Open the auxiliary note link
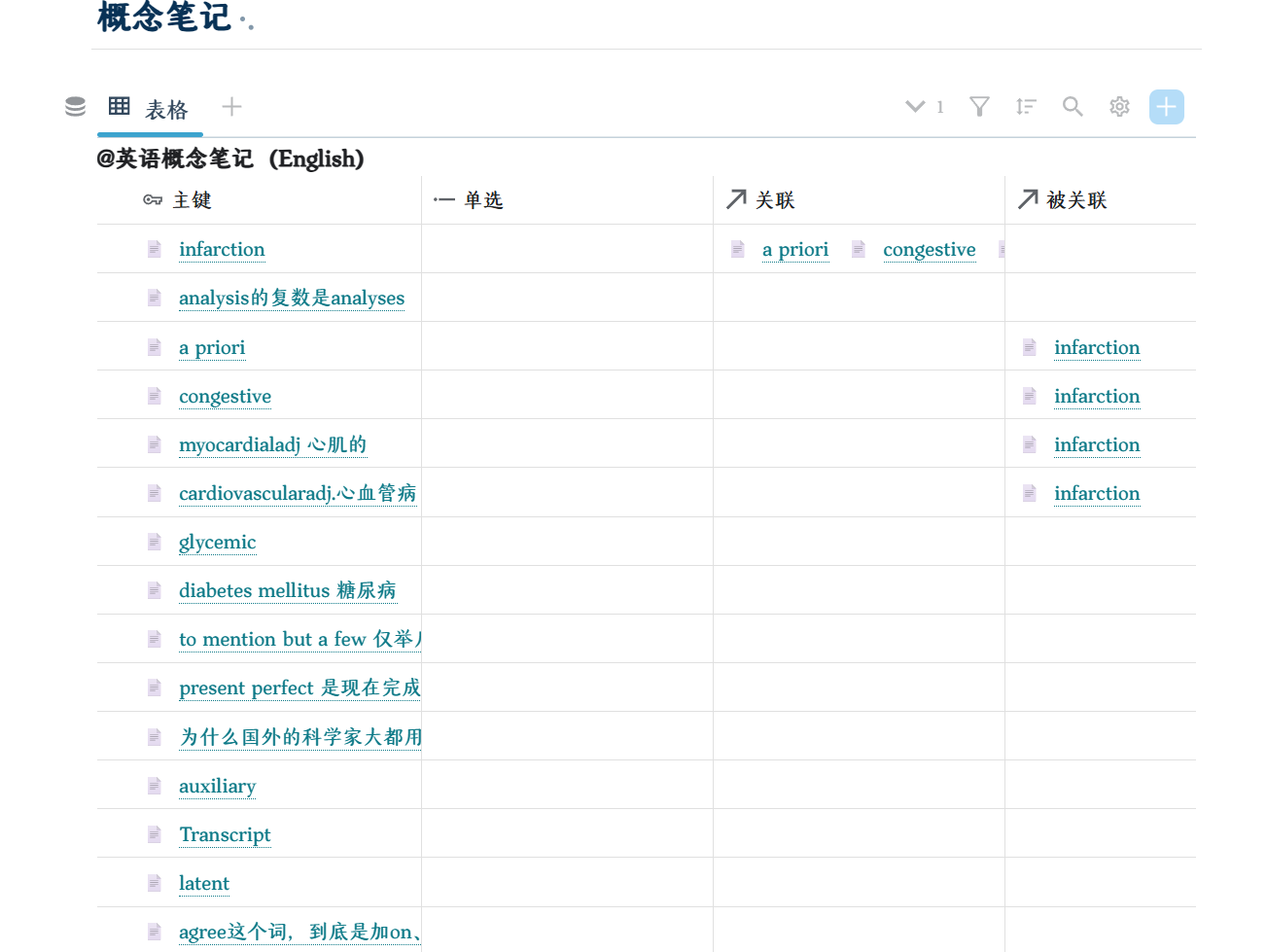This screenshot has height=952, width=1267. coord(217,786)
